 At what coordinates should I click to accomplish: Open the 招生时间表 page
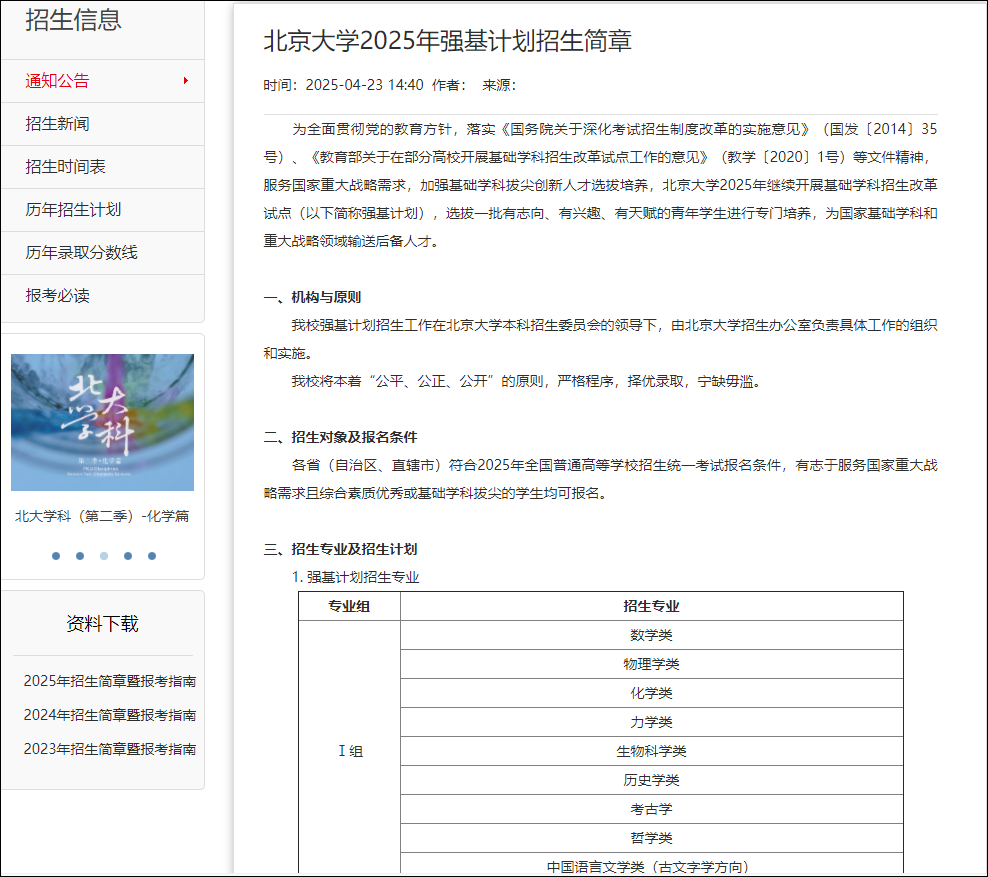point(65,167)
